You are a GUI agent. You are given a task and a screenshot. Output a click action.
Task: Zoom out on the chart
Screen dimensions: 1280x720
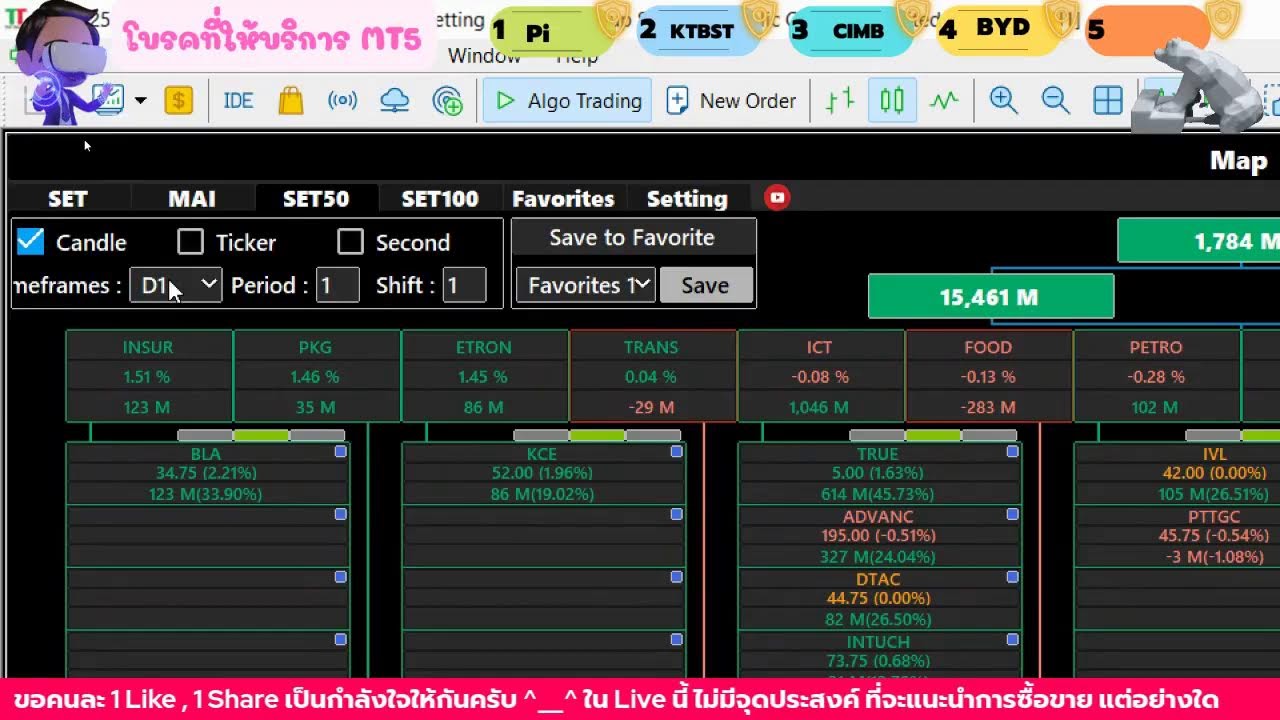click(x=1055, y=100)
